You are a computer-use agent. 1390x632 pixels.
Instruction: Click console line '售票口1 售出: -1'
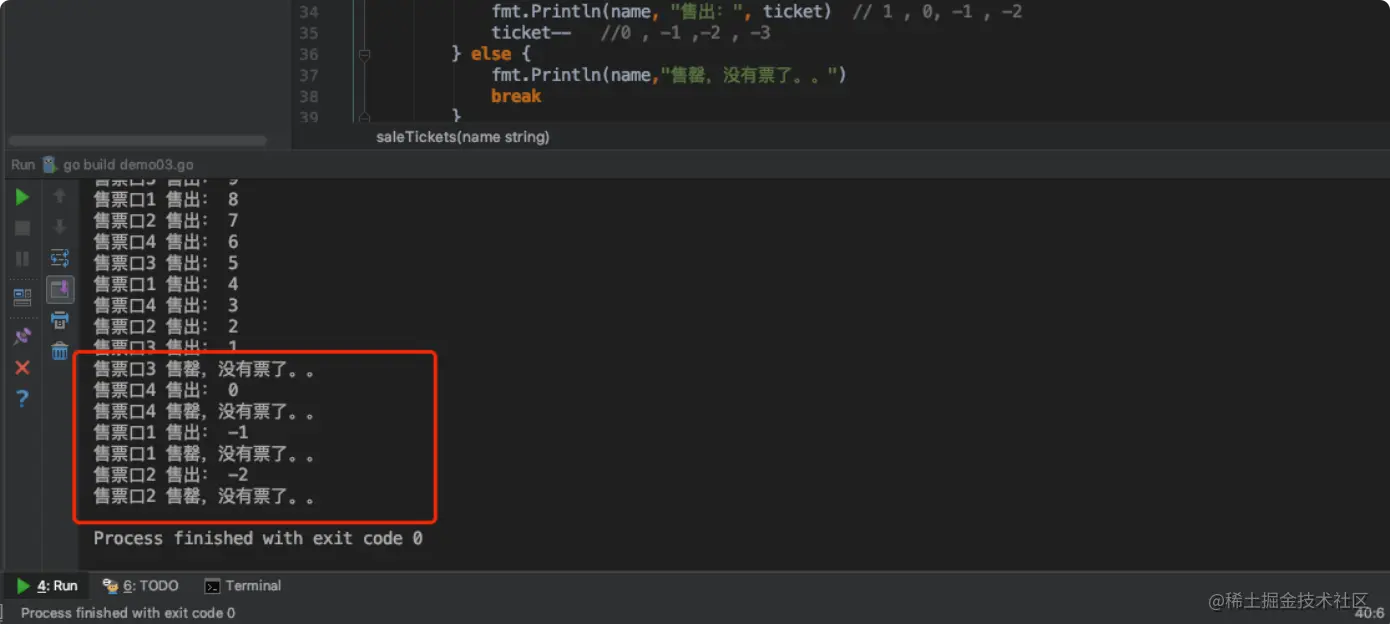tap(171, 432)
